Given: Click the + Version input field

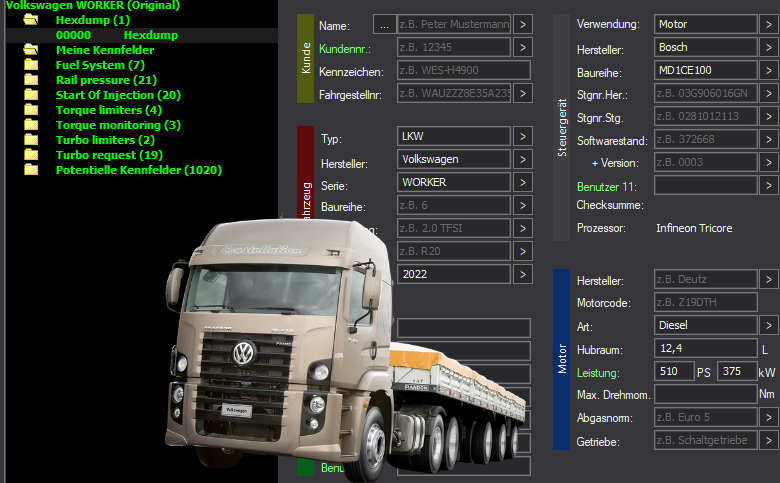Looking at the screenshot, I should pos(706,162).
